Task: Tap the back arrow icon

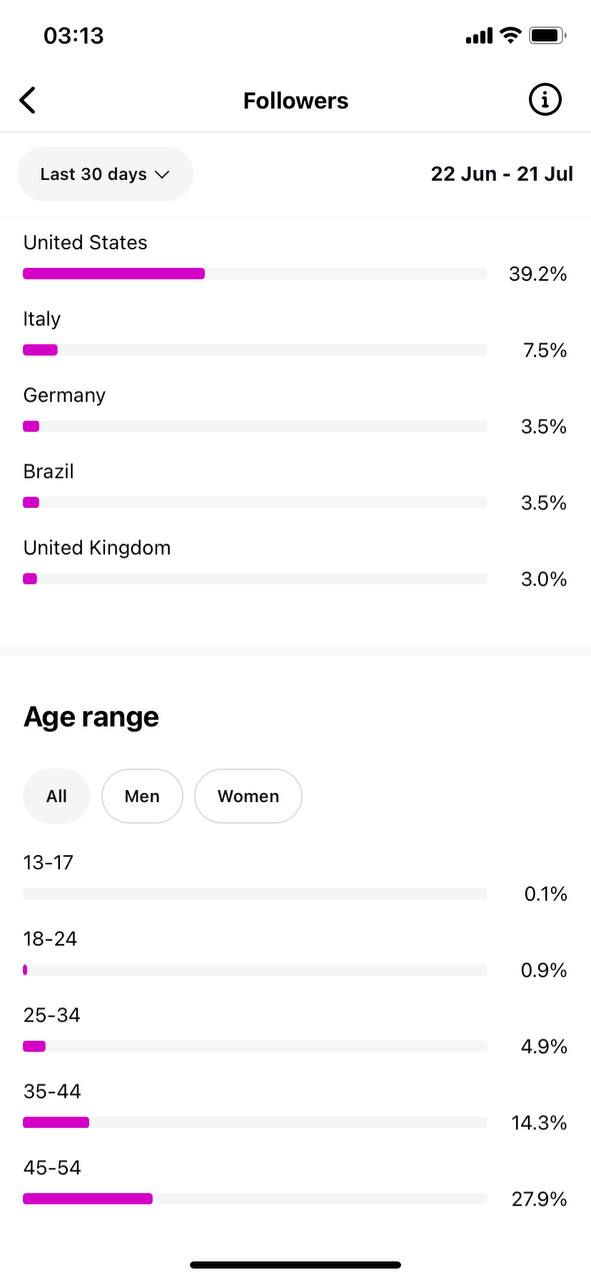Action: [x=28, y=100]
